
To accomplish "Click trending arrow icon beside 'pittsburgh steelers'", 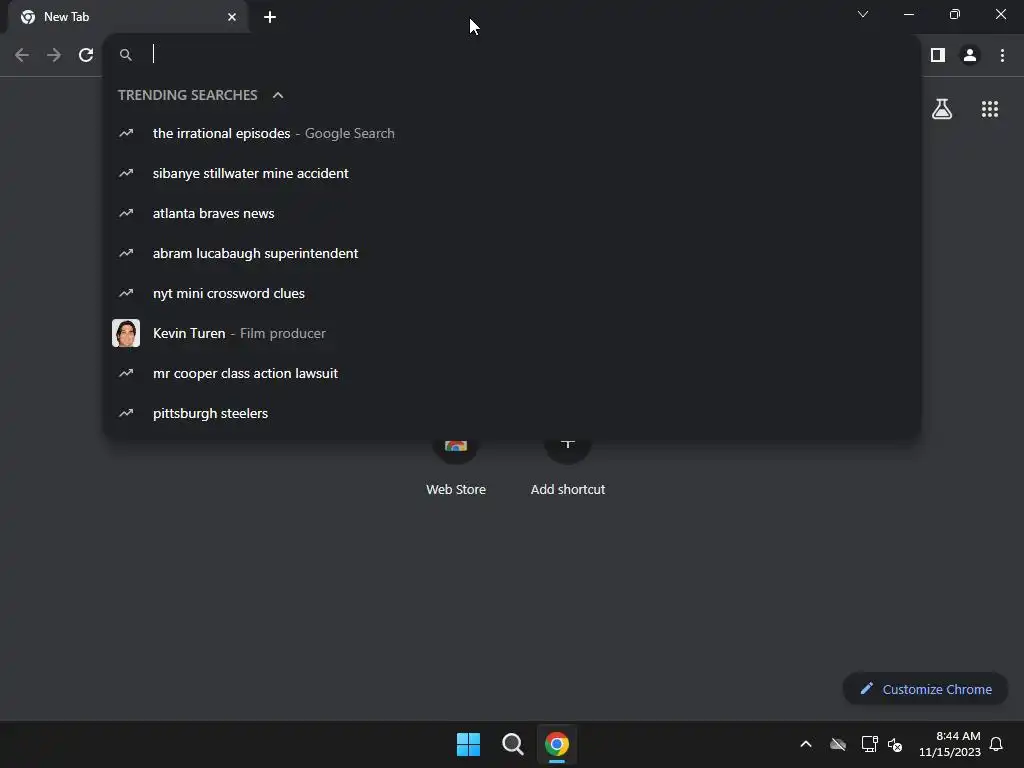I will pyautogui.click(x=126, y=413).
